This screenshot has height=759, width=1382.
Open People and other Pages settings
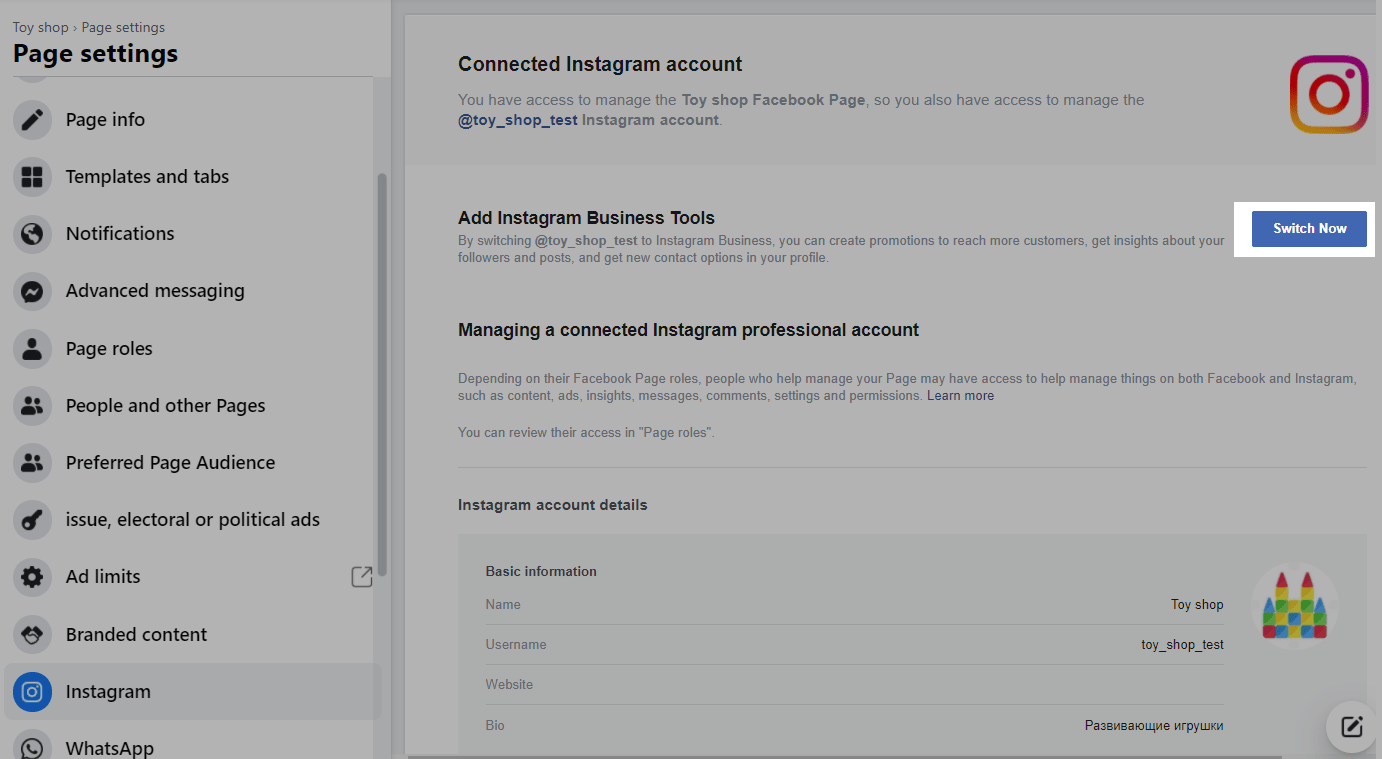point(165,406)
